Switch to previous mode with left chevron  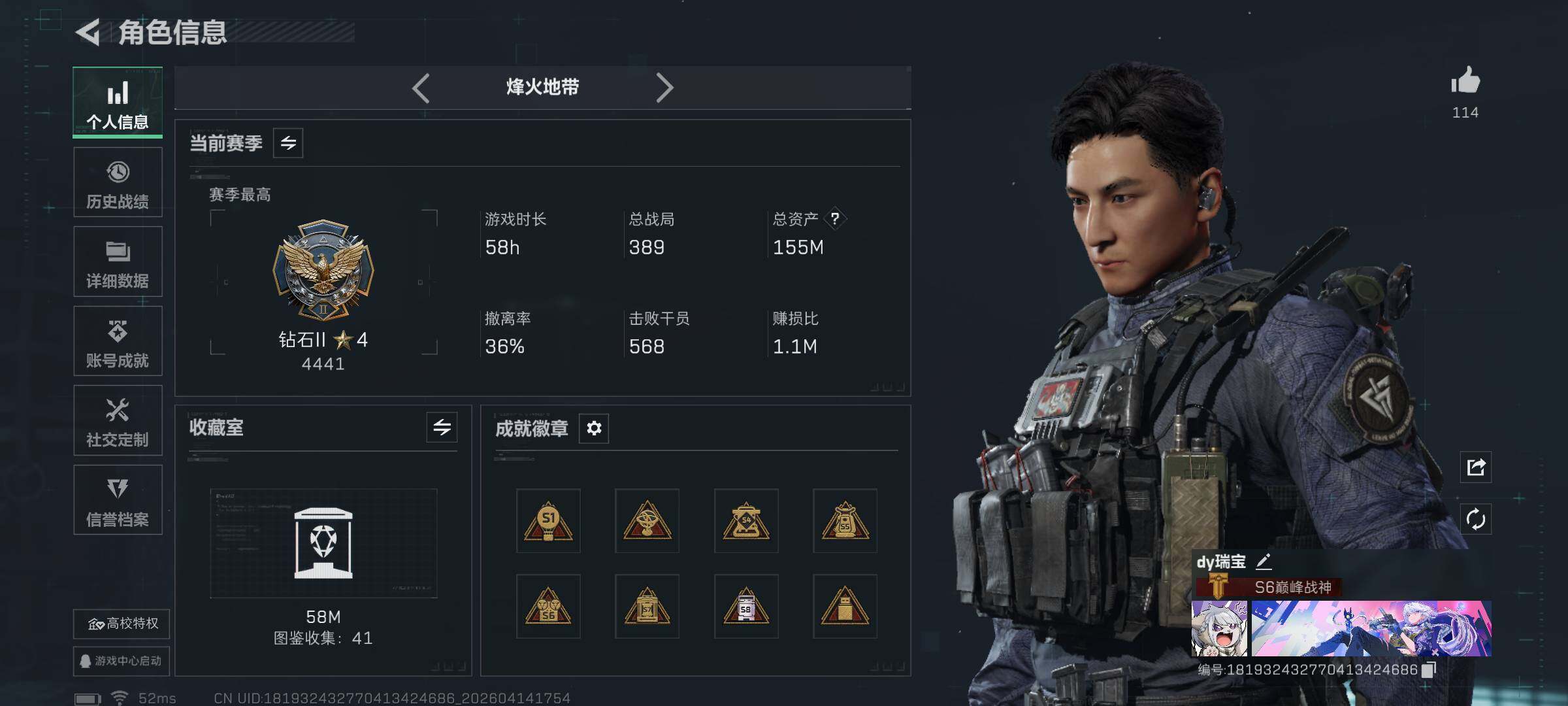tap(421, 88)
